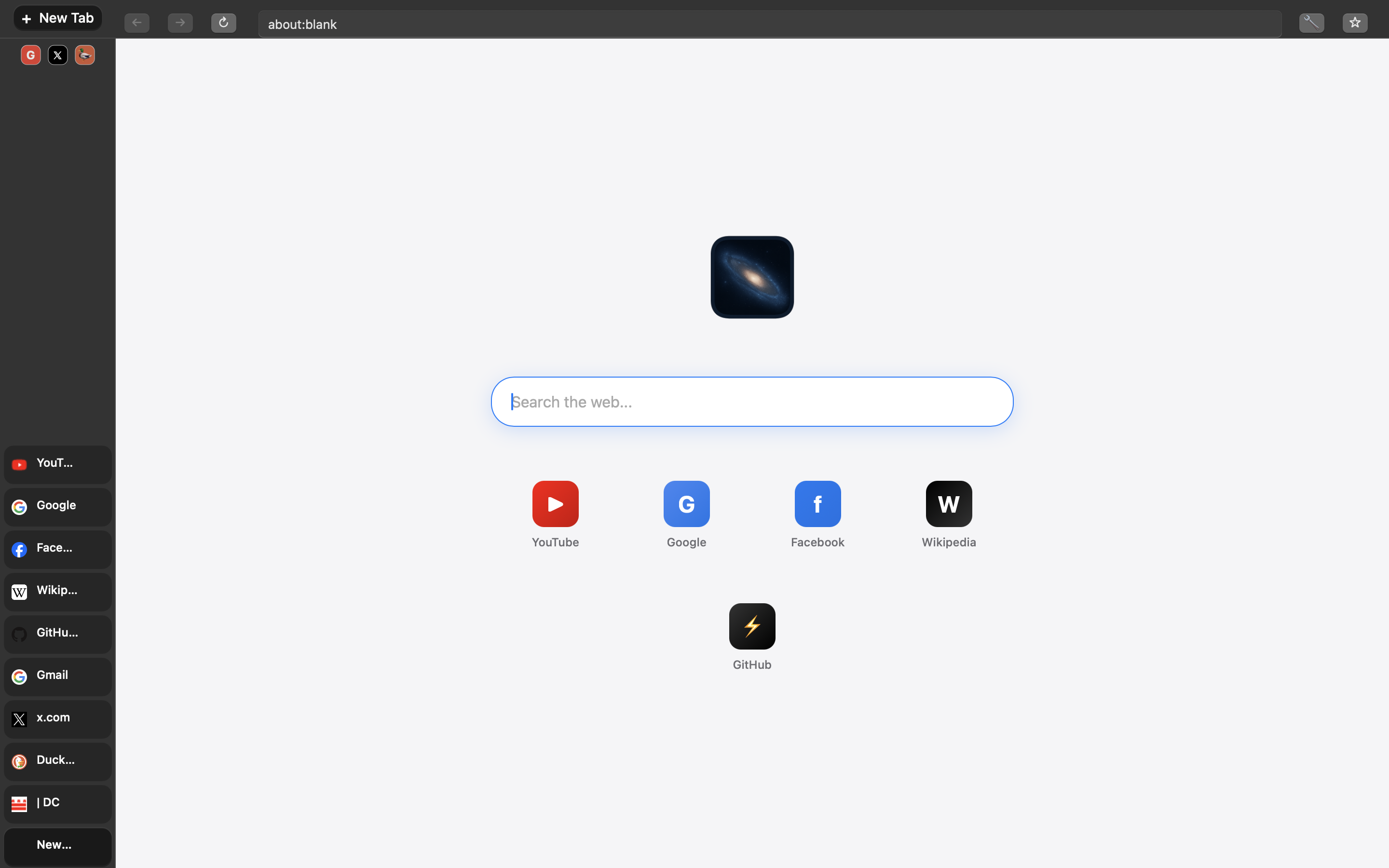Click the New Tab button

[x=57, y=18]
